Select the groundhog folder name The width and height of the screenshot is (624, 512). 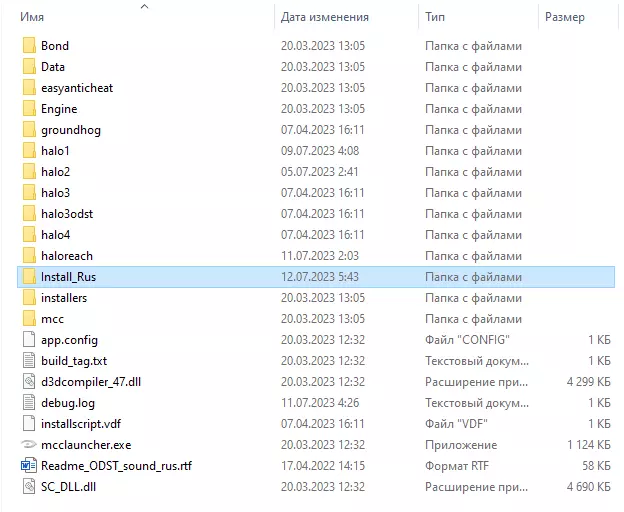71,130
